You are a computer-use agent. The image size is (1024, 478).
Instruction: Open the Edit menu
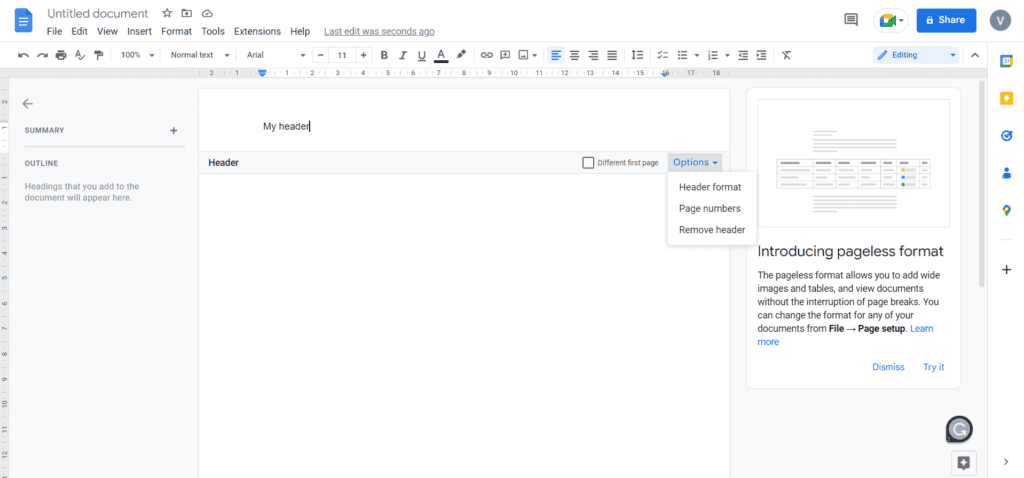tap(80, 31)
